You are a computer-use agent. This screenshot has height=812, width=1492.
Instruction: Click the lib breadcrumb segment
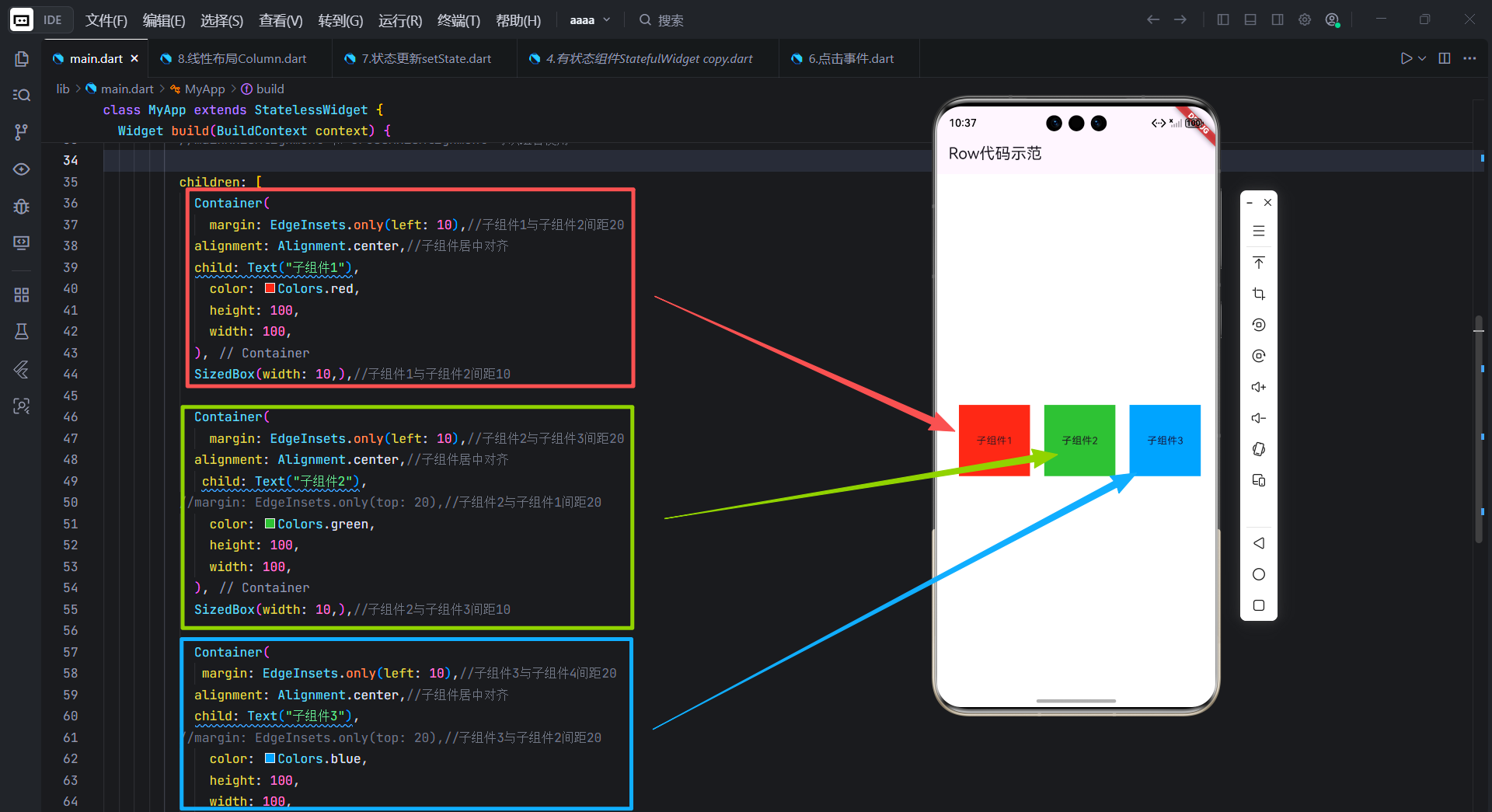[x=63, y=89]
